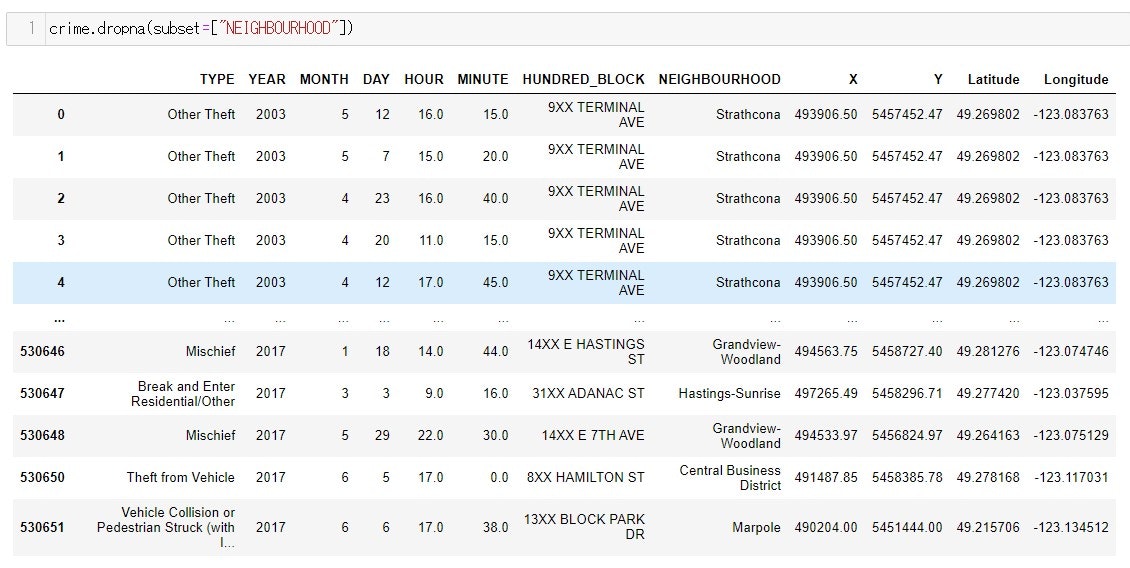Viewport: 1130px width, 568px height.
Task: Click '14XX E HASTINGS ST' cell
Action: [586, 351]
